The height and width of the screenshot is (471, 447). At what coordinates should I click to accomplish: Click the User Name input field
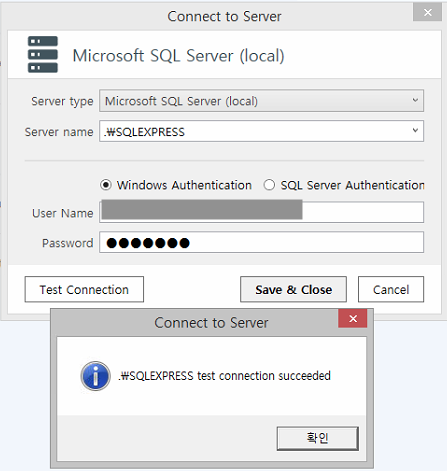[261, 212]
